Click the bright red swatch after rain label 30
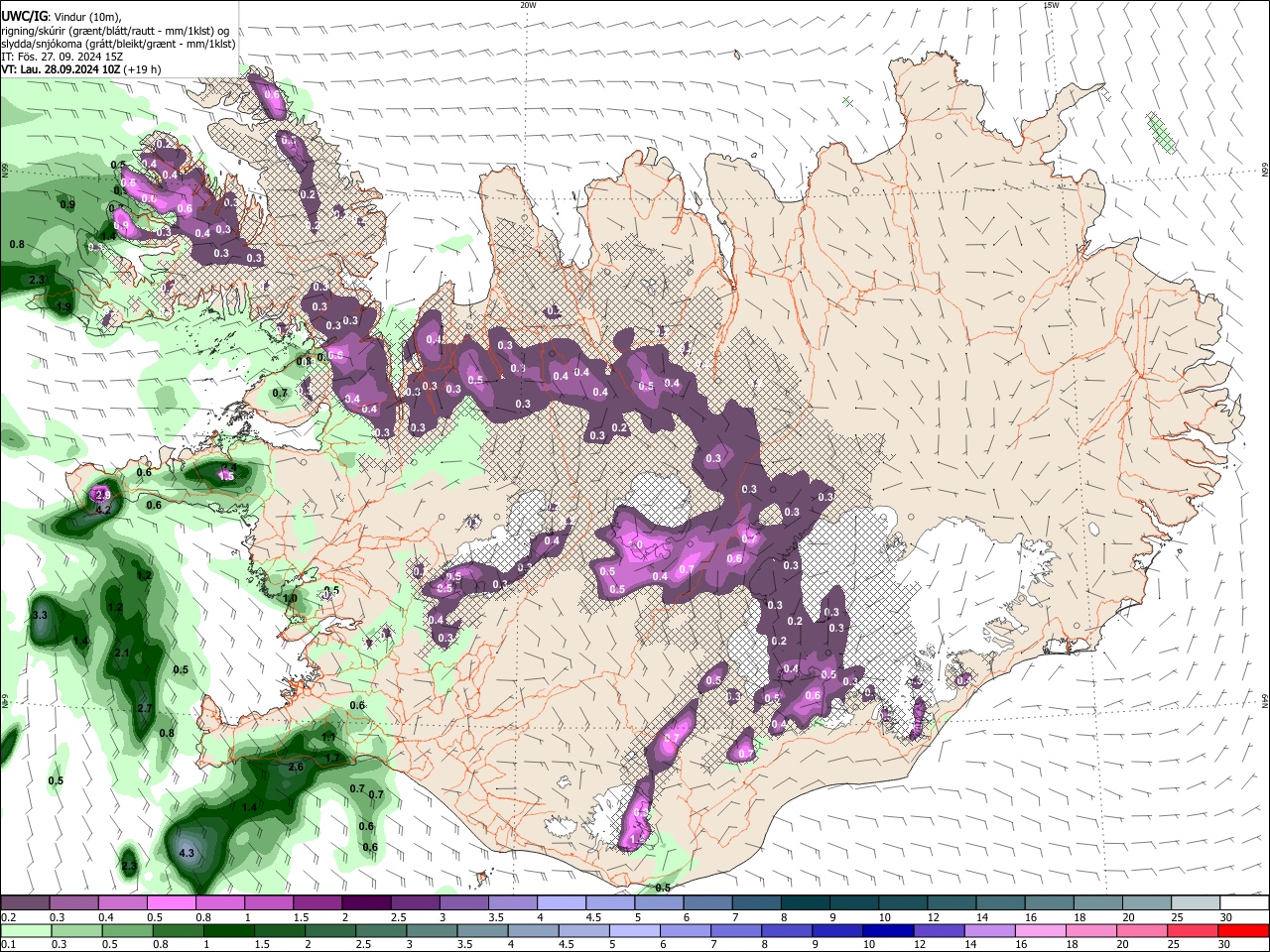Image resolution: width=1270 pixels, height=952 pixels. pos(1244,930)
